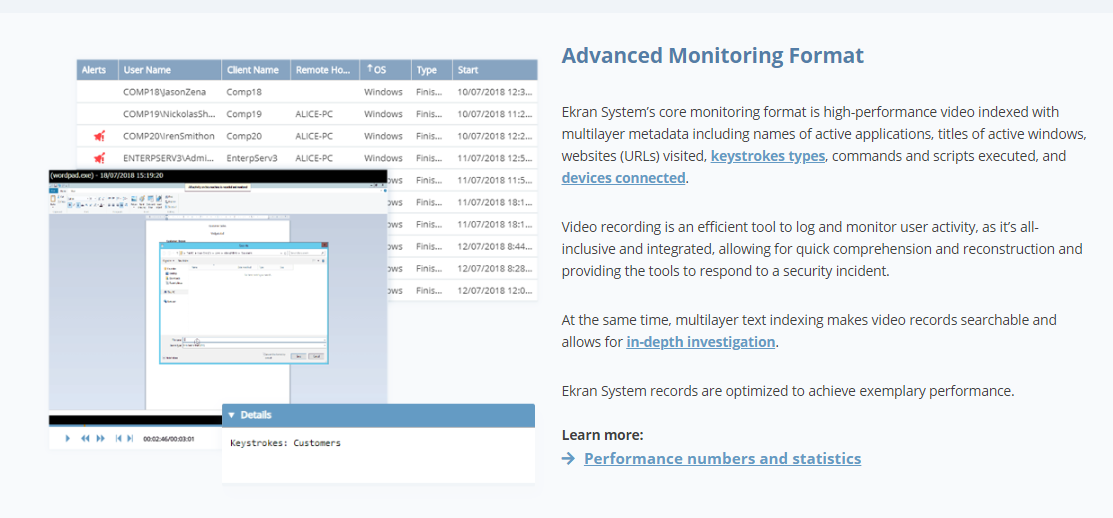1113x518 pixels.
Task: Click start time 11/07/2018 12:5... cell
Action: 495,158
